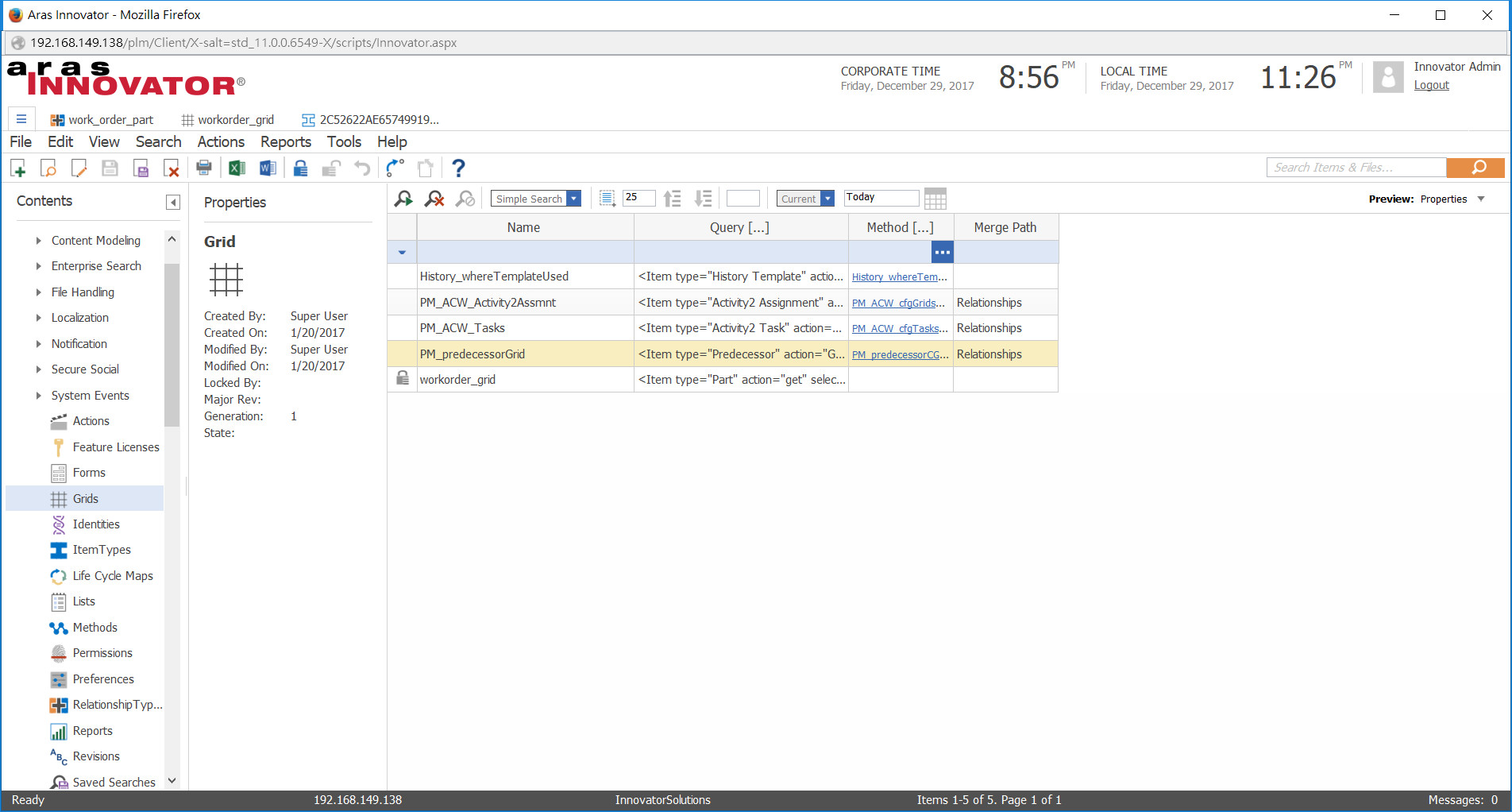Click the Contents scrollbar down arrow
The width and height of the screenshot is (1512, 812).
coord(172,781)
